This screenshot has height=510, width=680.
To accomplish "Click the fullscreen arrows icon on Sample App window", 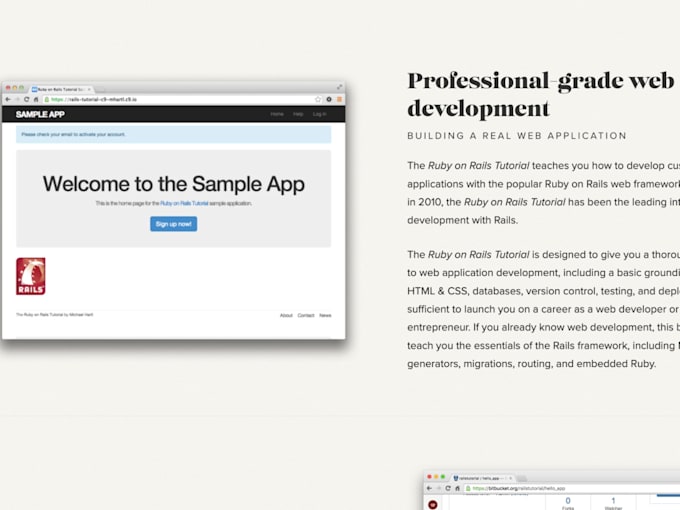I will pyautogui.click(x=339, y=87).
